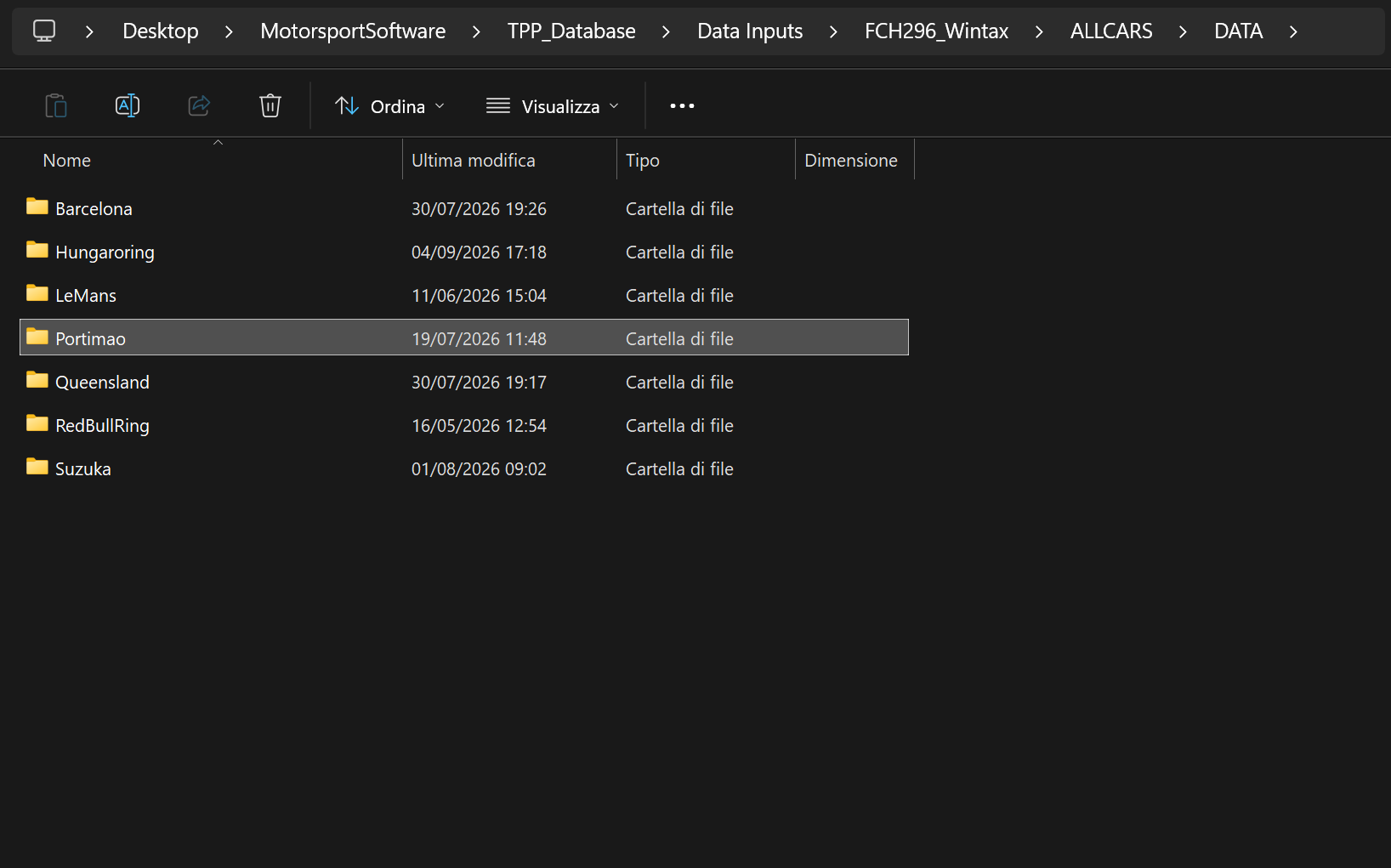This screenshot has height=868, width=1391.
Task: Open the three-dots more options menu
Action: (x=682, y=106)
